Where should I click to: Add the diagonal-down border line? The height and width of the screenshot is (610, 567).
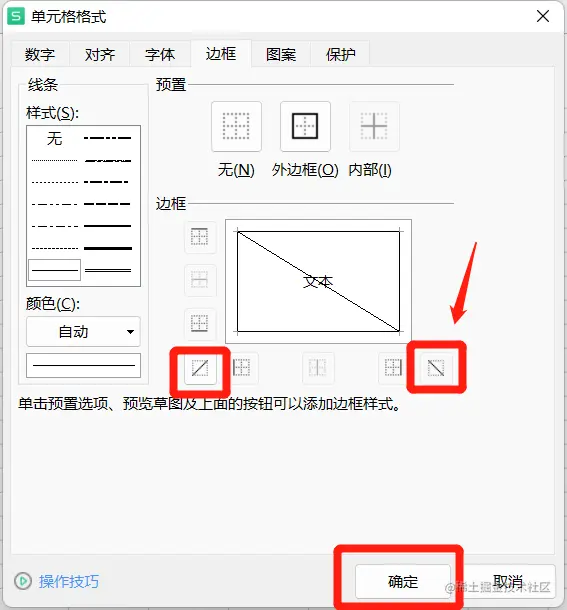[x=436, y=368]
